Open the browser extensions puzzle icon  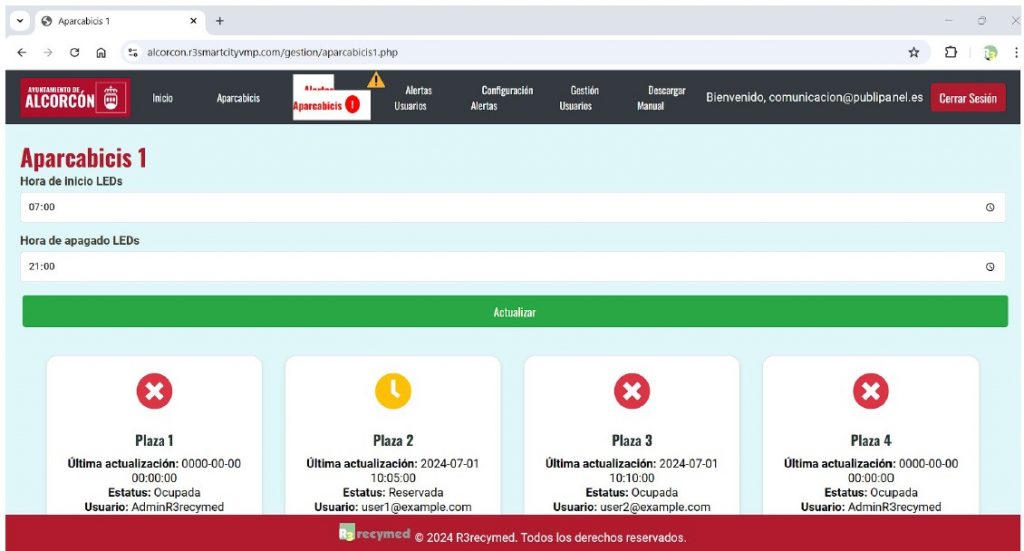pyautogui.click(x=951, y=53)
